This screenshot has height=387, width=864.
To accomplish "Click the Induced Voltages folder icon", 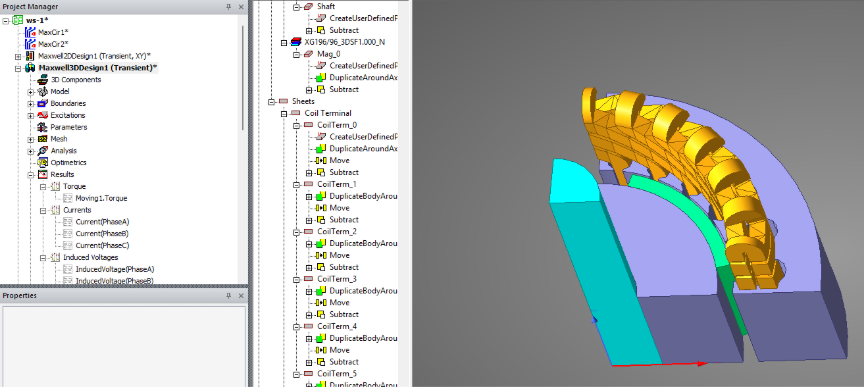I will point(55,257).
